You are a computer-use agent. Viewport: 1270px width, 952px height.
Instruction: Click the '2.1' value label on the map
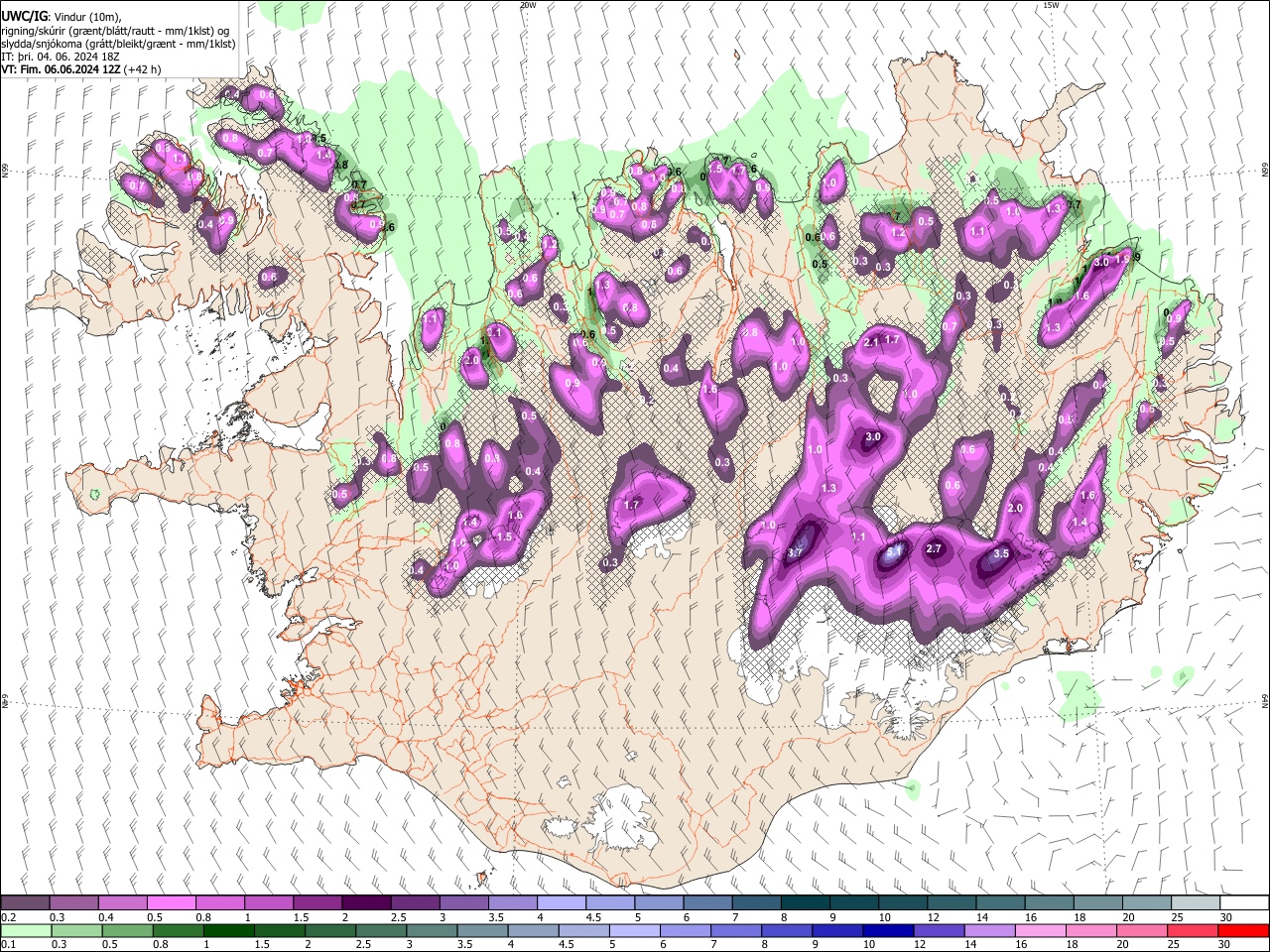pos(872,342)
